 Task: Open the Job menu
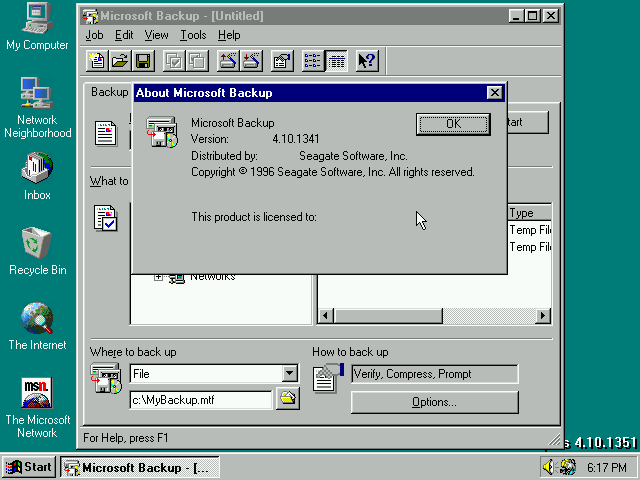point(94,35)
